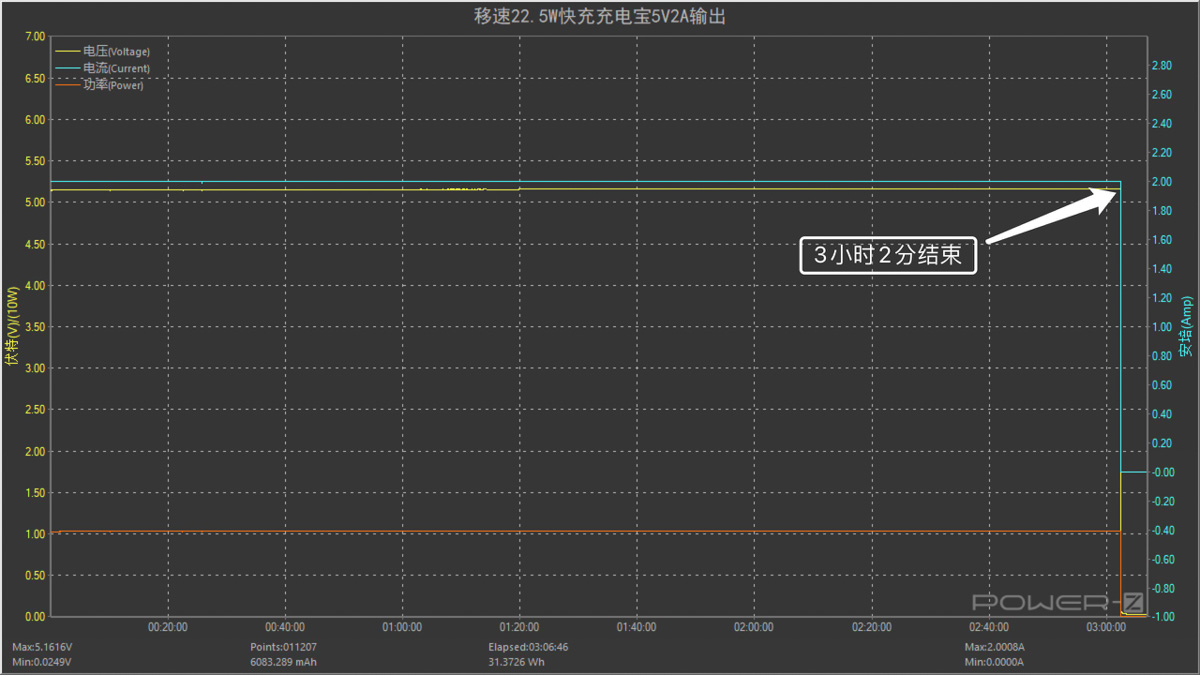1200x675 pixels.
Task: Click the 31.3726 Wh energy readout
Action: point(515,661)
